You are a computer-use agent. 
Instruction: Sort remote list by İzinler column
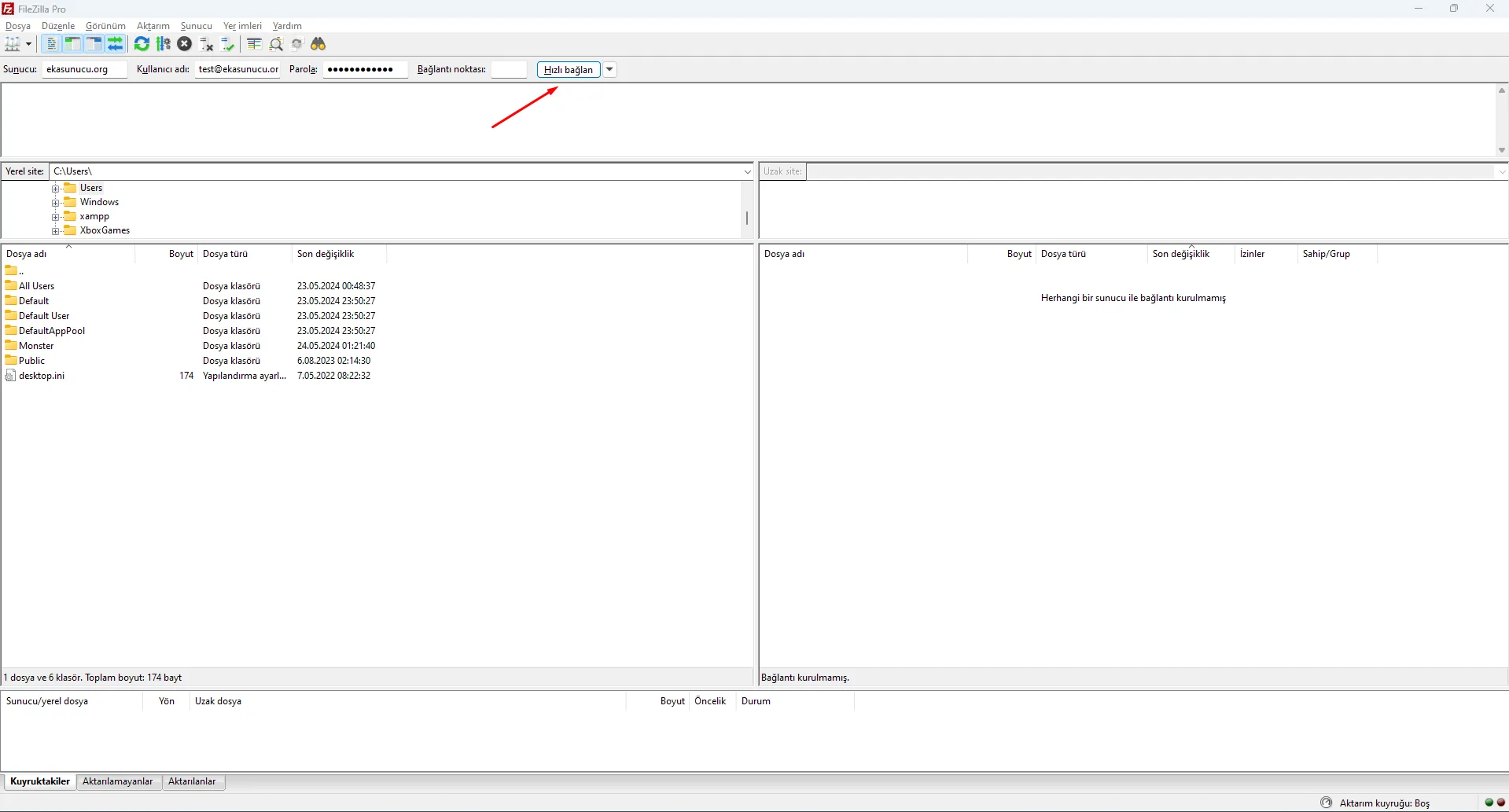pos(1266,254)
